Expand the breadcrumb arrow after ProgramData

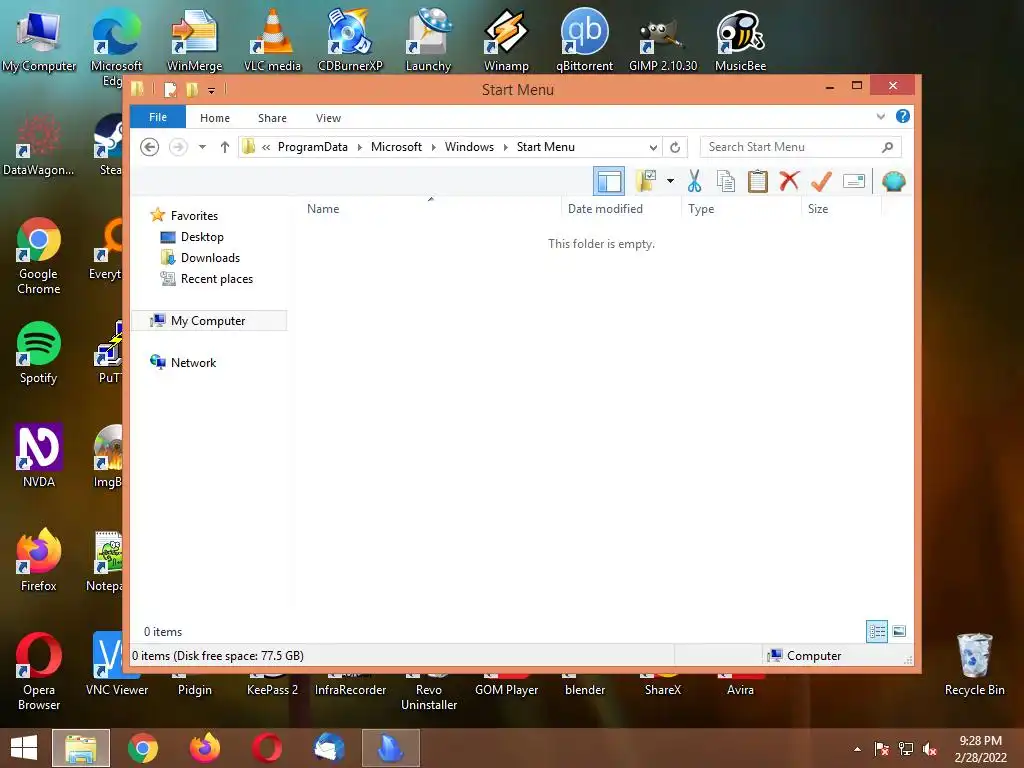click(359, 147)
